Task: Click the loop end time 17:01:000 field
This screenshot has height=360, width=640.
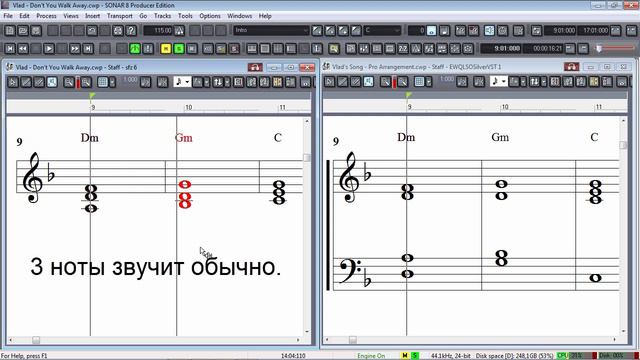Action: [x=594, y=31]
